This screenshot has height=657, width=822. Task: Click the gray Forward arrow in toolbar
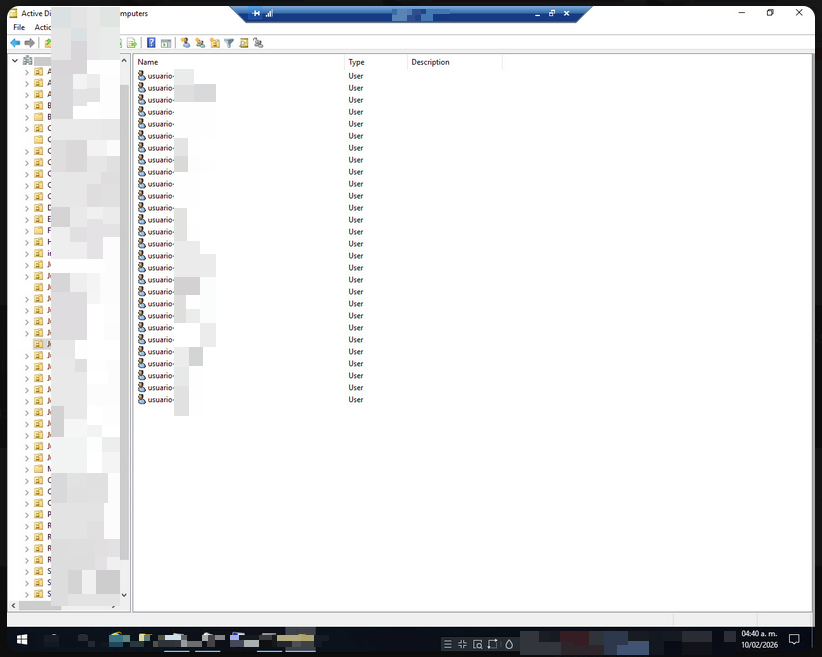30,43
